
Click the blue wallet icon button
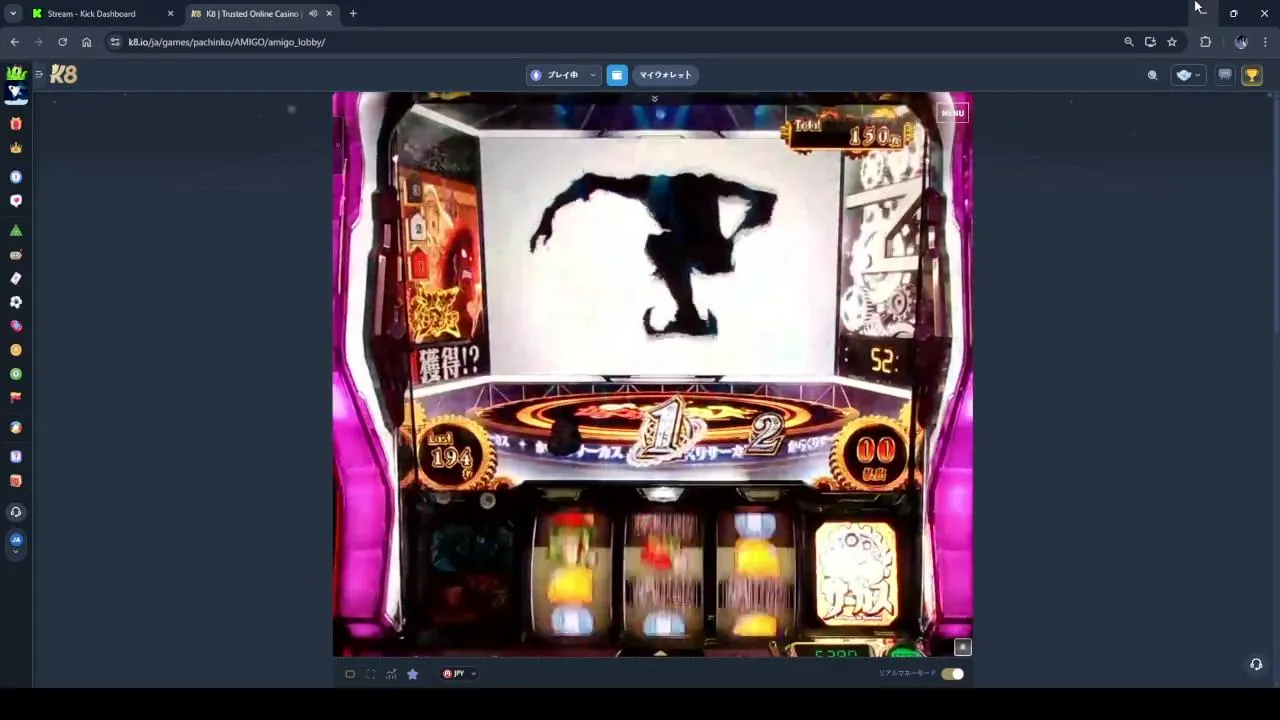click(x=617, y=75)
